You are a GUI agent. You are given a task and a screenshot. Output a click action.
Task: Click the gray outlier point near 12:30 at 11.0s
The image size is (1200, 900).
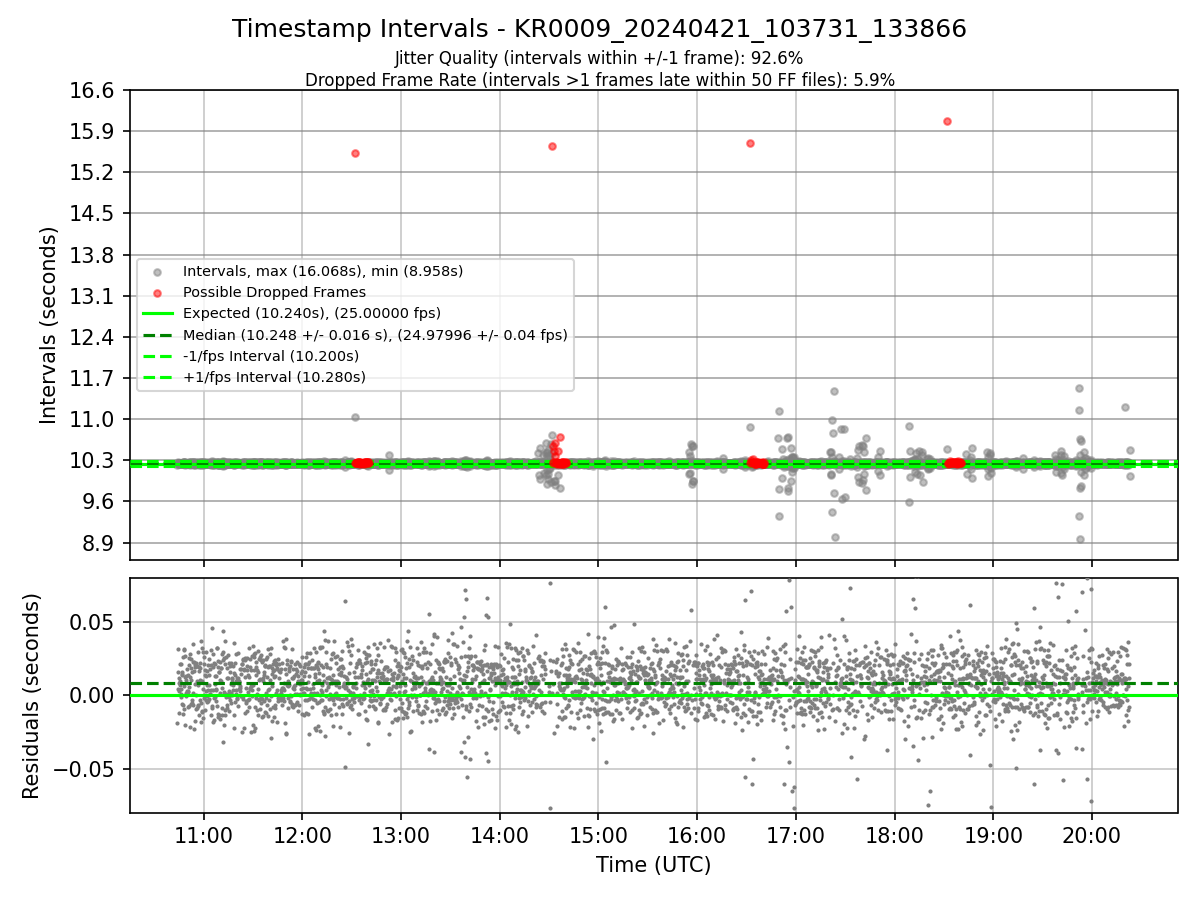355,417
